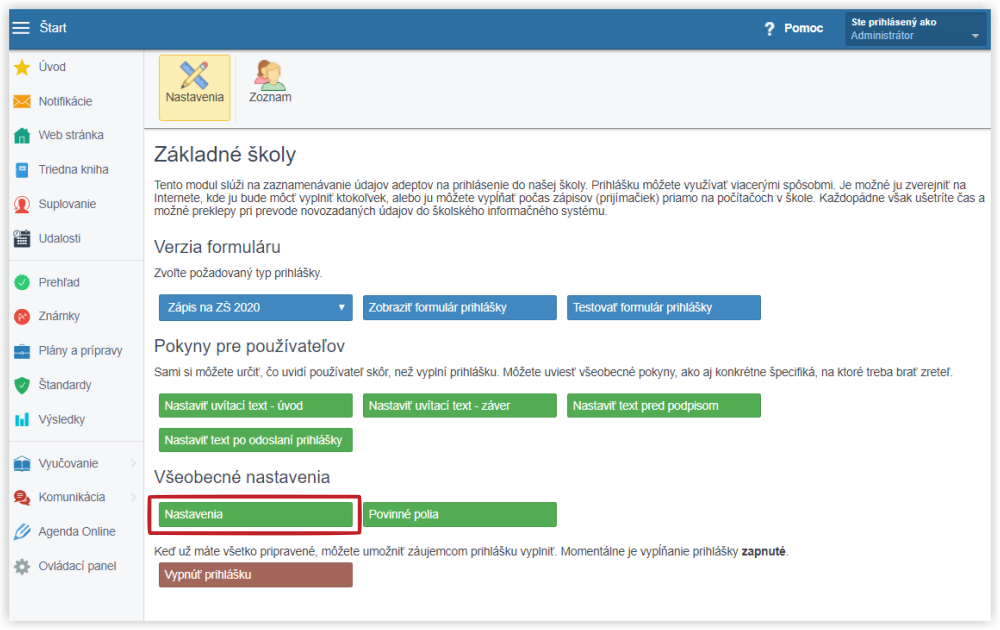The image size is (1000, 630).
Task: Open the hamburger menu next to Štart
Action: (x=21, y=28)
